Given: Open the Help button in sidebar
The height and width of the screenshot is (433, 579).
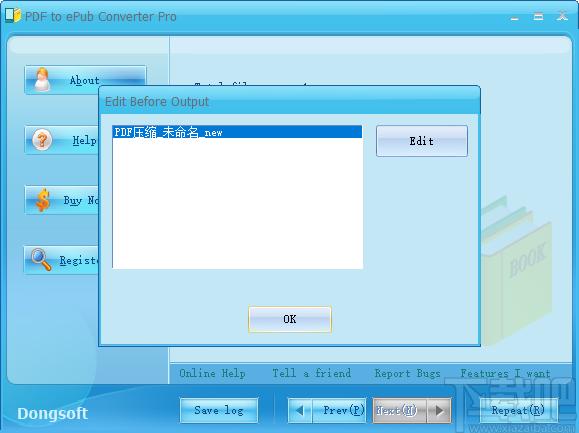Looking at the screenshot, I should pos(62,140).
